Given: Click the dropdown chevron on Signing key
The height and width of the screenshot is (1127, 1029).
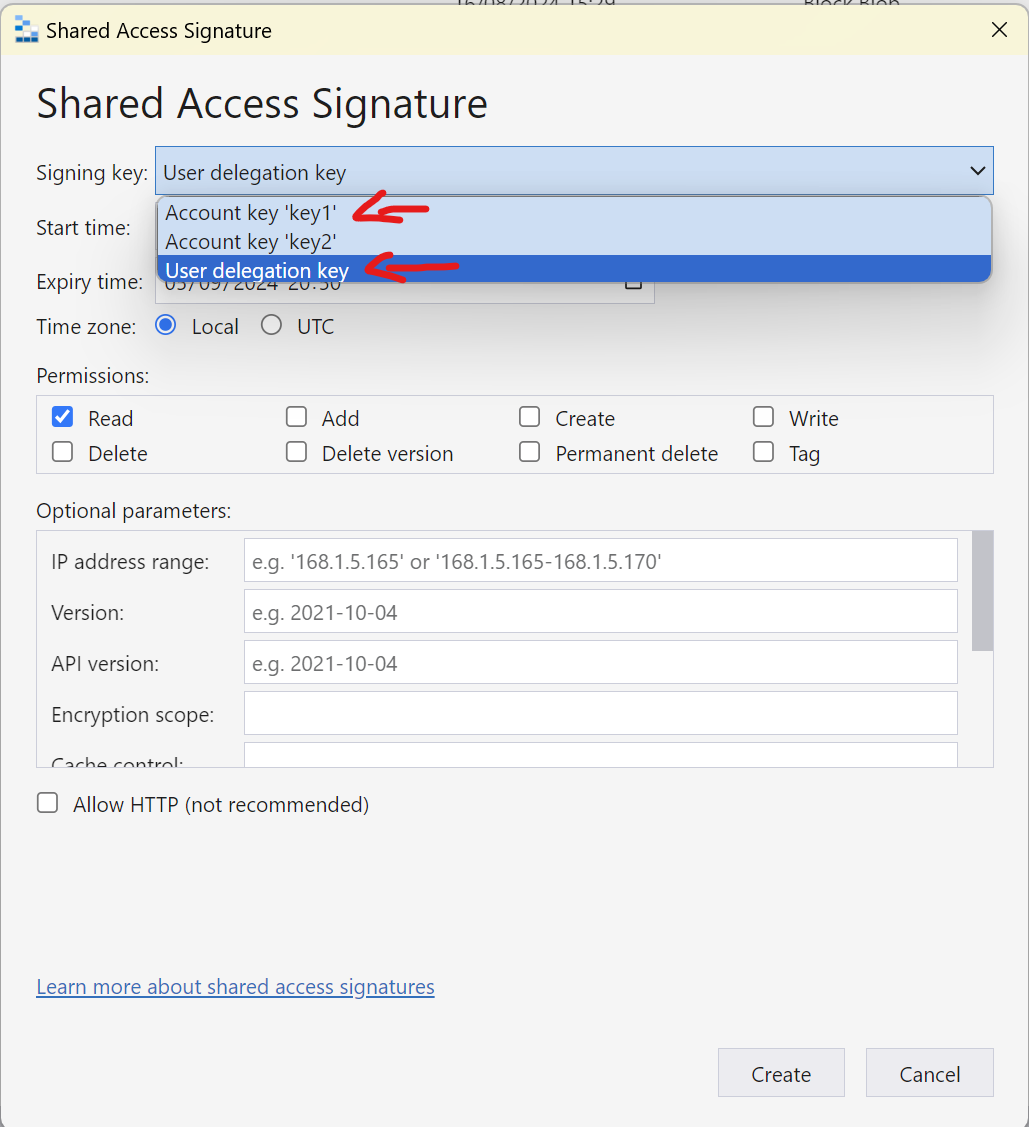Looking at the screenshot, I should pyautogui.click(x=977, y=171).
